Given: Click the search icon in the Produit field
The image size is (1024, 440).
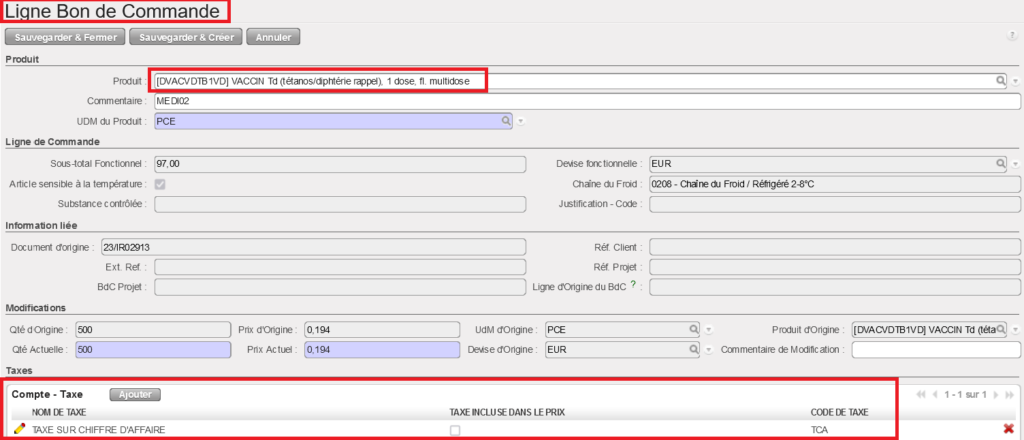Looking at the screenshot, I should [x=999, y=81].
